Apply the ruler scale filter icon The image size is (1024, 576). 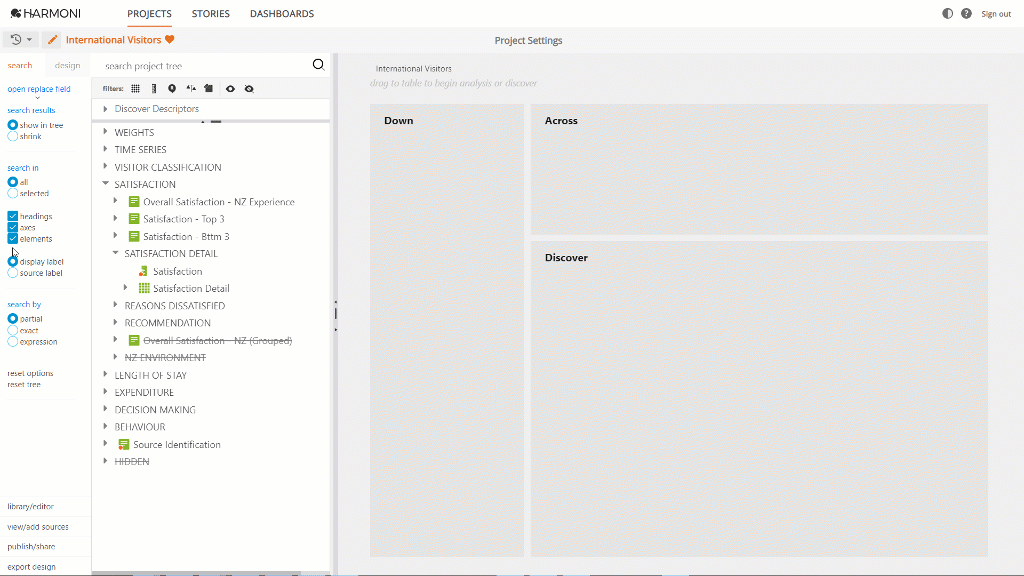[154, 89]
